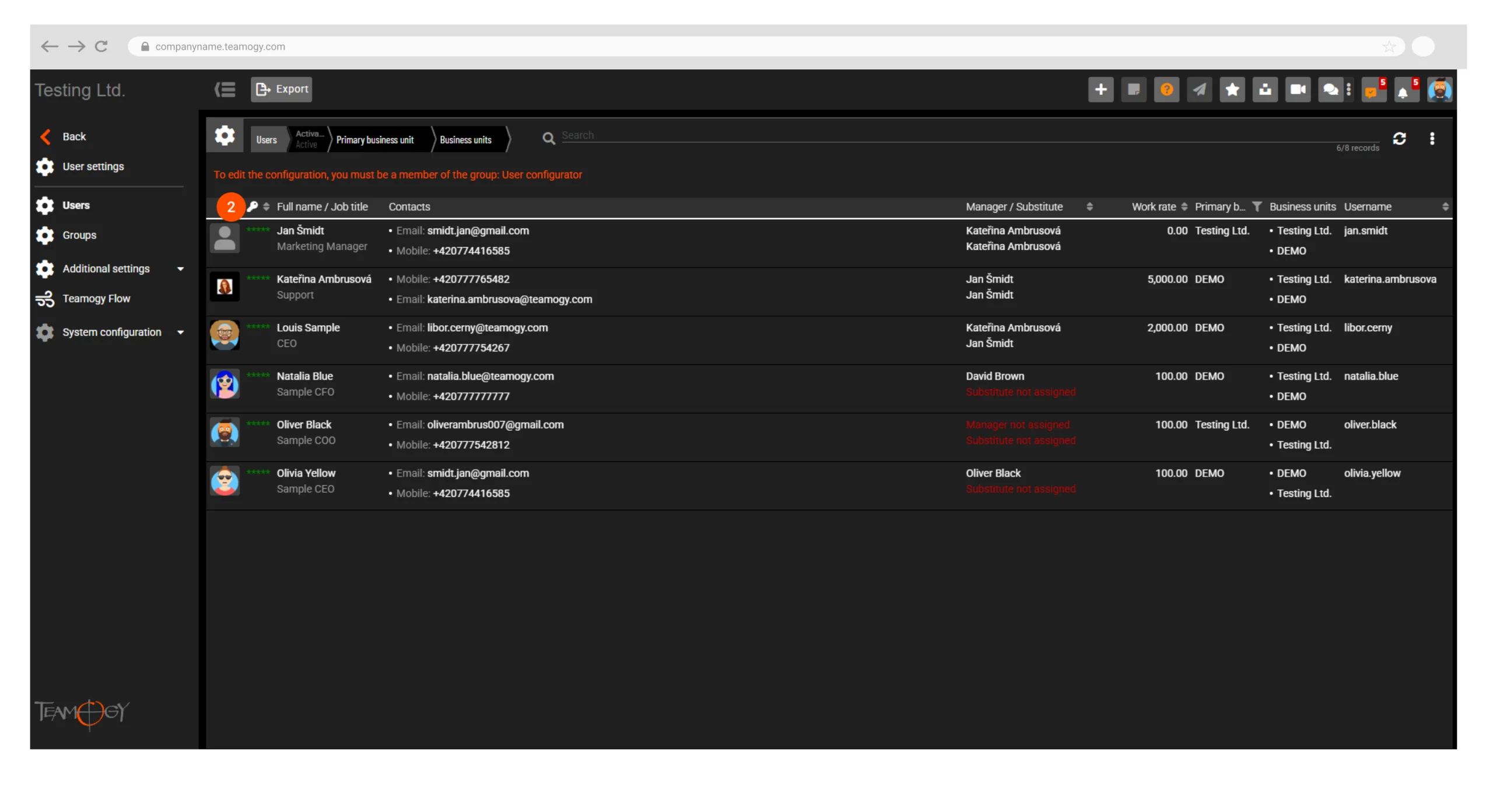Collapse the sidebar using the menu toggle icon
1493x812 pixels.
coord(225,90)
